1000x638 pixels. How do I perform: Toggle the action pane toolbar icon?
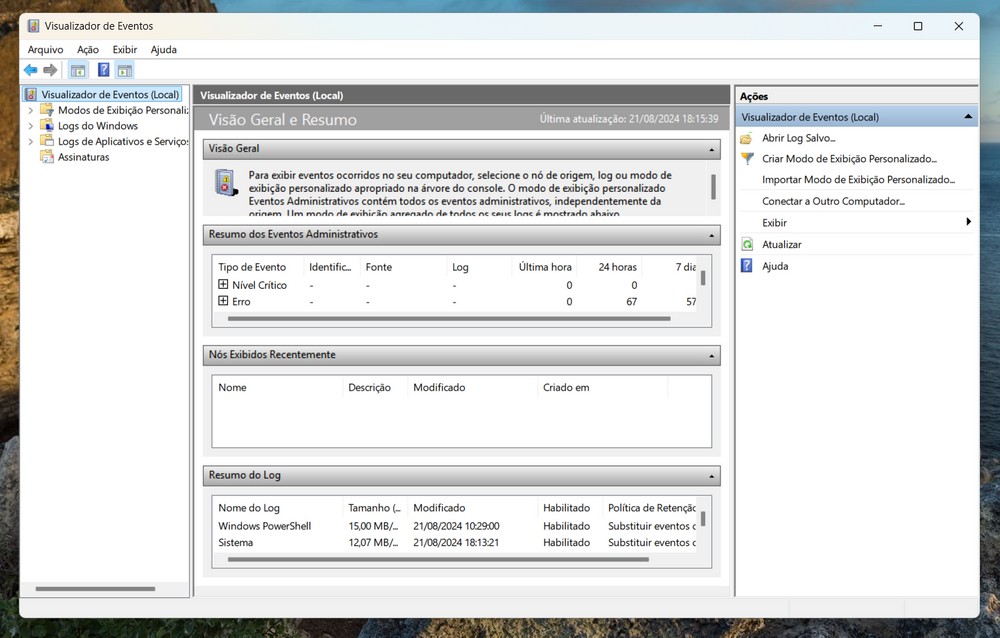[x=125, y=70]
